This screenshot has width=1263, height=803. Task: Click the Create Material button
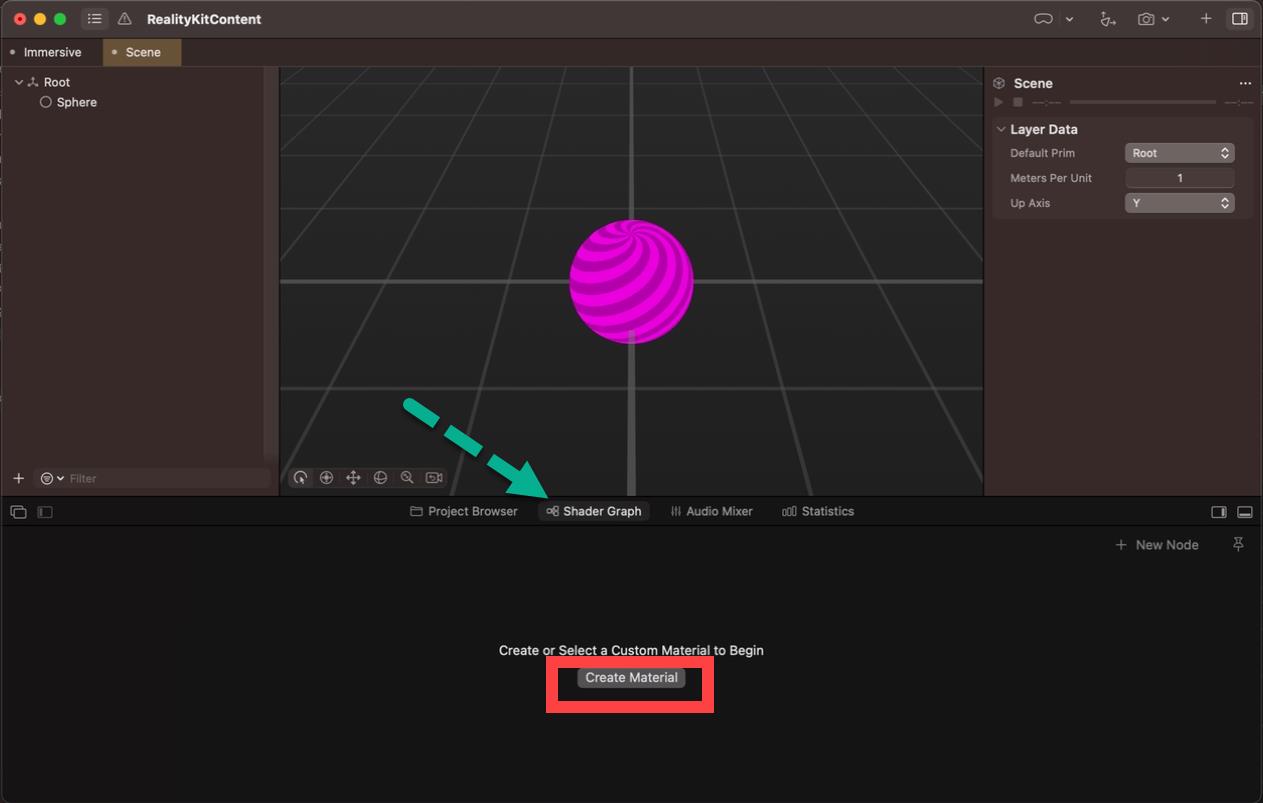[631, 677]
